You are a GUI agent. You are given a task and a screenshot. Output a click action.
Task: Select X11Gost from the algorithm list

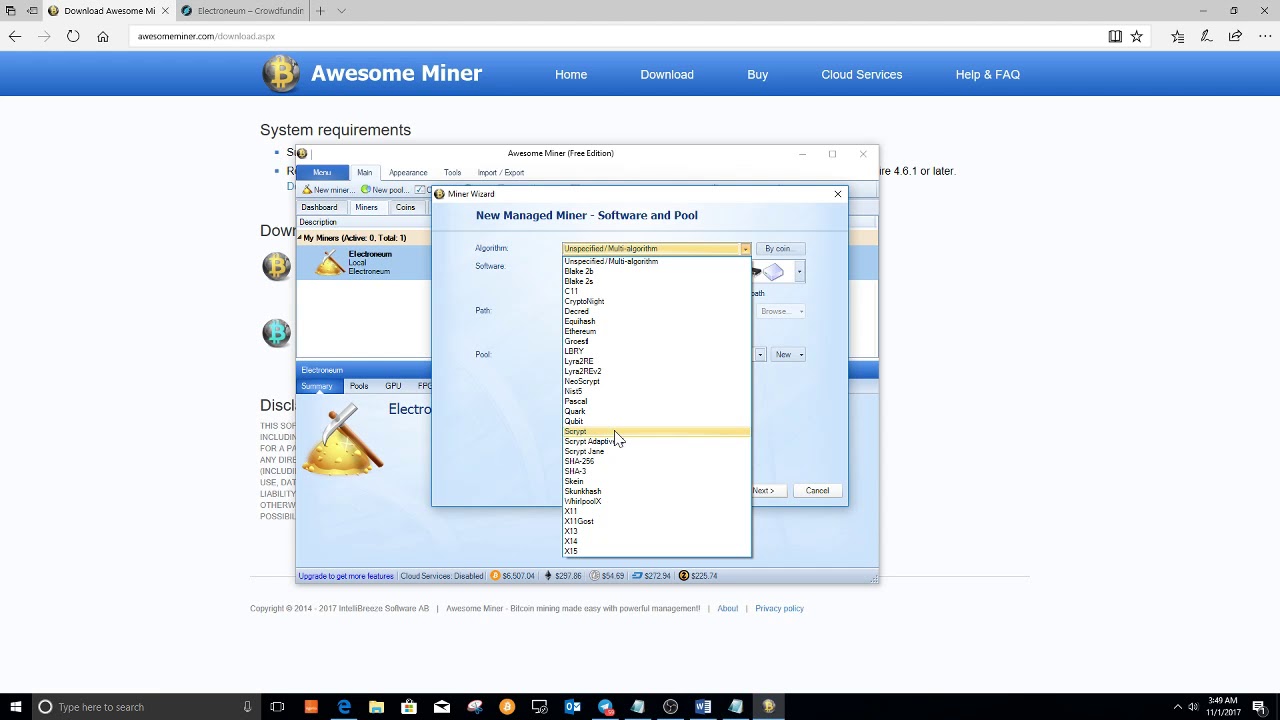pyautogui.click(x=656, y=522)
